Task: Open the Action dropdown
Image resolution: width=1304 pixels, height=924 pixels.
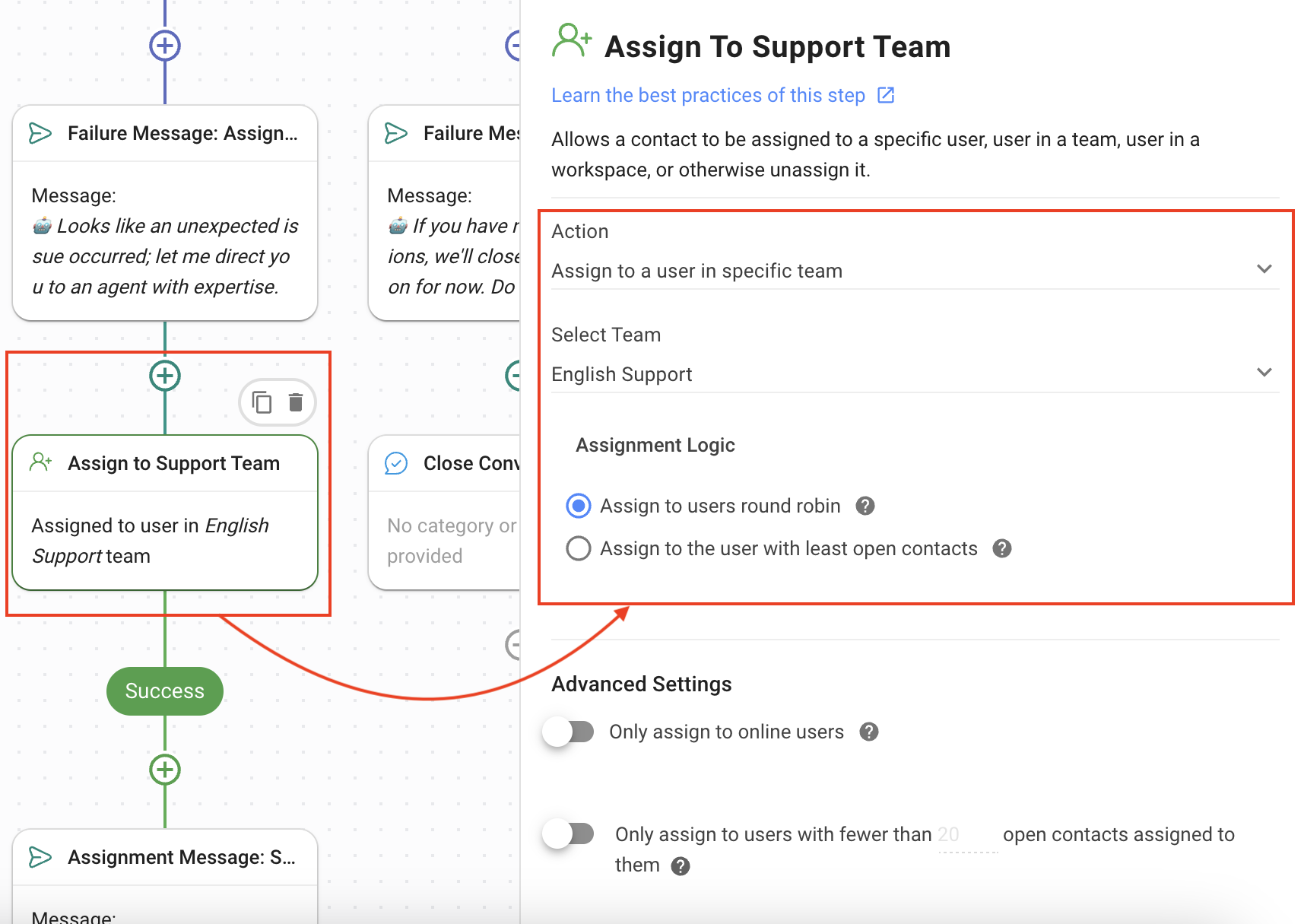Action: [914, 271]
